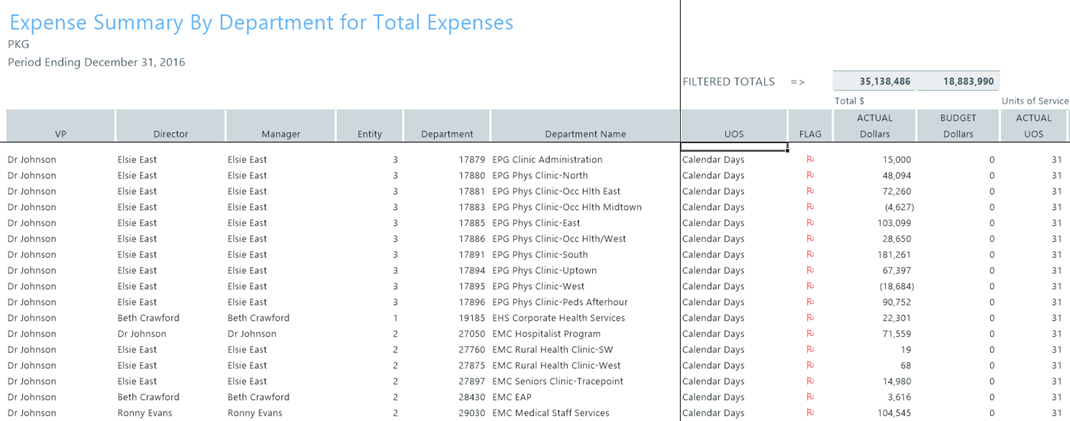
Task: Click the Manager column header
Action: 281,133
